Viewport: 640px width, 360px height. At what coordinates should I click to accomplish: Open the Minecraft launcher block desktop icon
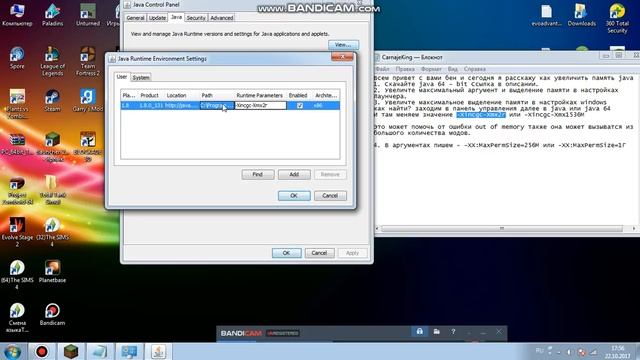pos(52,147)
